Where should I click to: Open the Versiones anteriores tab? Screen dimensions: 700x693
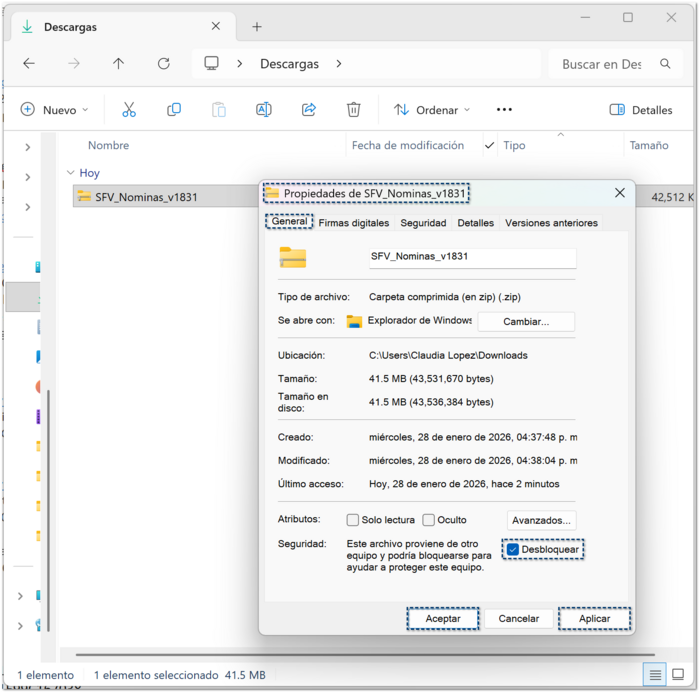point(551,223)
